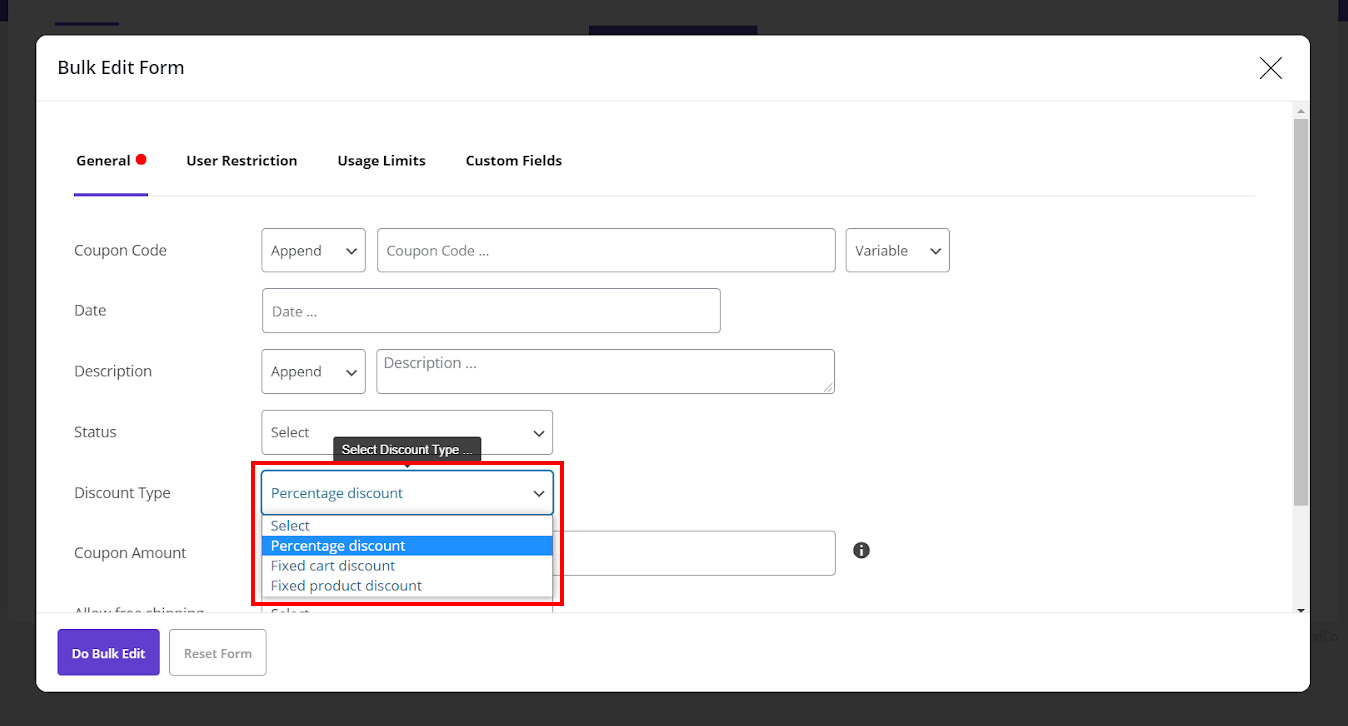Click the info icon beside Coupon Amount
Image resolution: width=1348 pixels, height=726 pixels.
click(861, 550)
